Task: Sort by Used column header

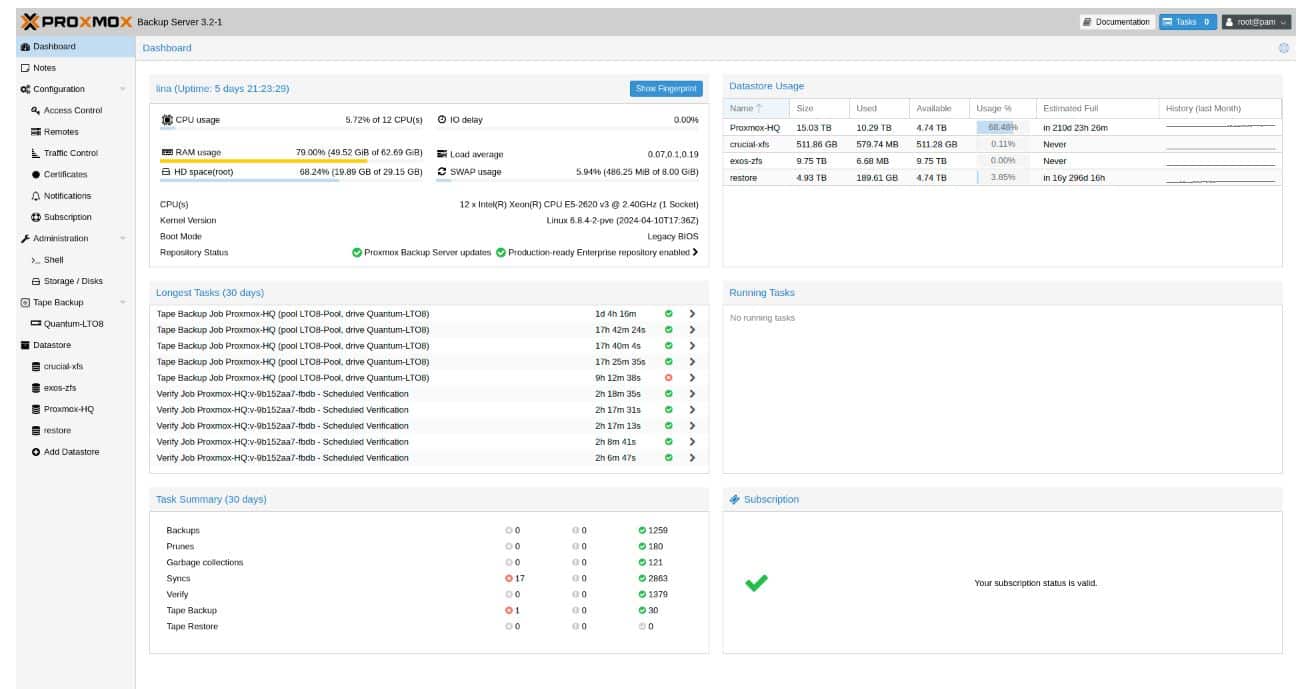Action: pos(879,108)
